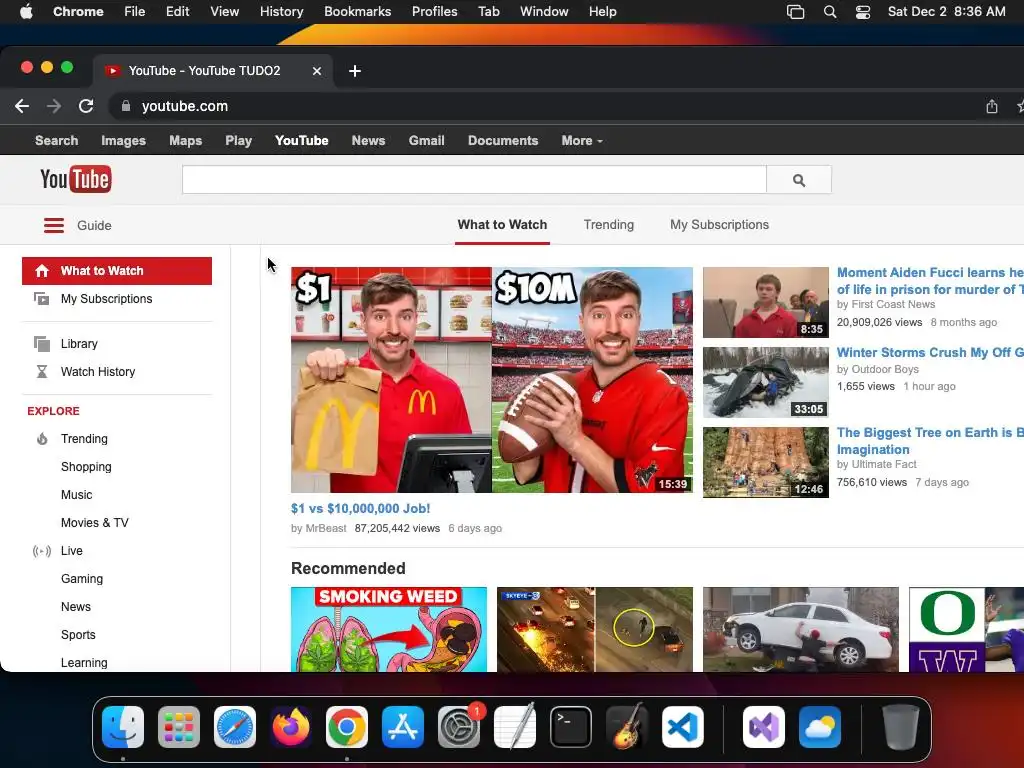Open the View menu
The width and height of the screenshot is (1024, 768).
[x=225, y=12]
